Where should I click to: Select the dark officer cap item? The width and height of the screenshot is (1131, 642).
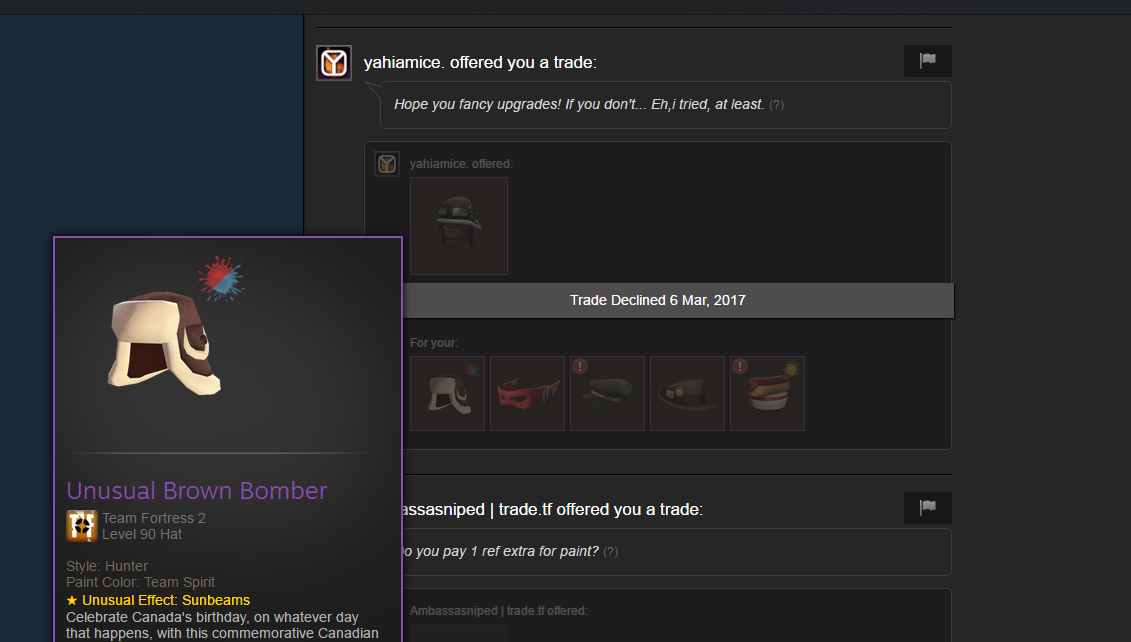coord(607,393)
